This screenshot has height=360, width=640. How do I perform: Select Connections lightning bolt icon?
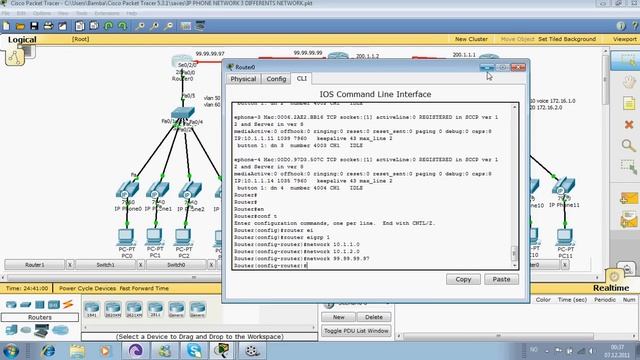(x=68, y=304)
